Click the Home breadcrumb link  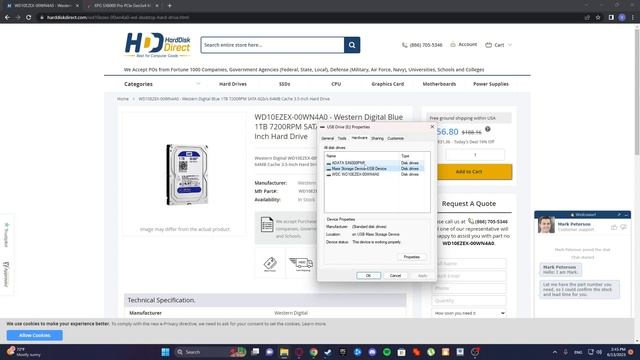click(x=122, y=99)
